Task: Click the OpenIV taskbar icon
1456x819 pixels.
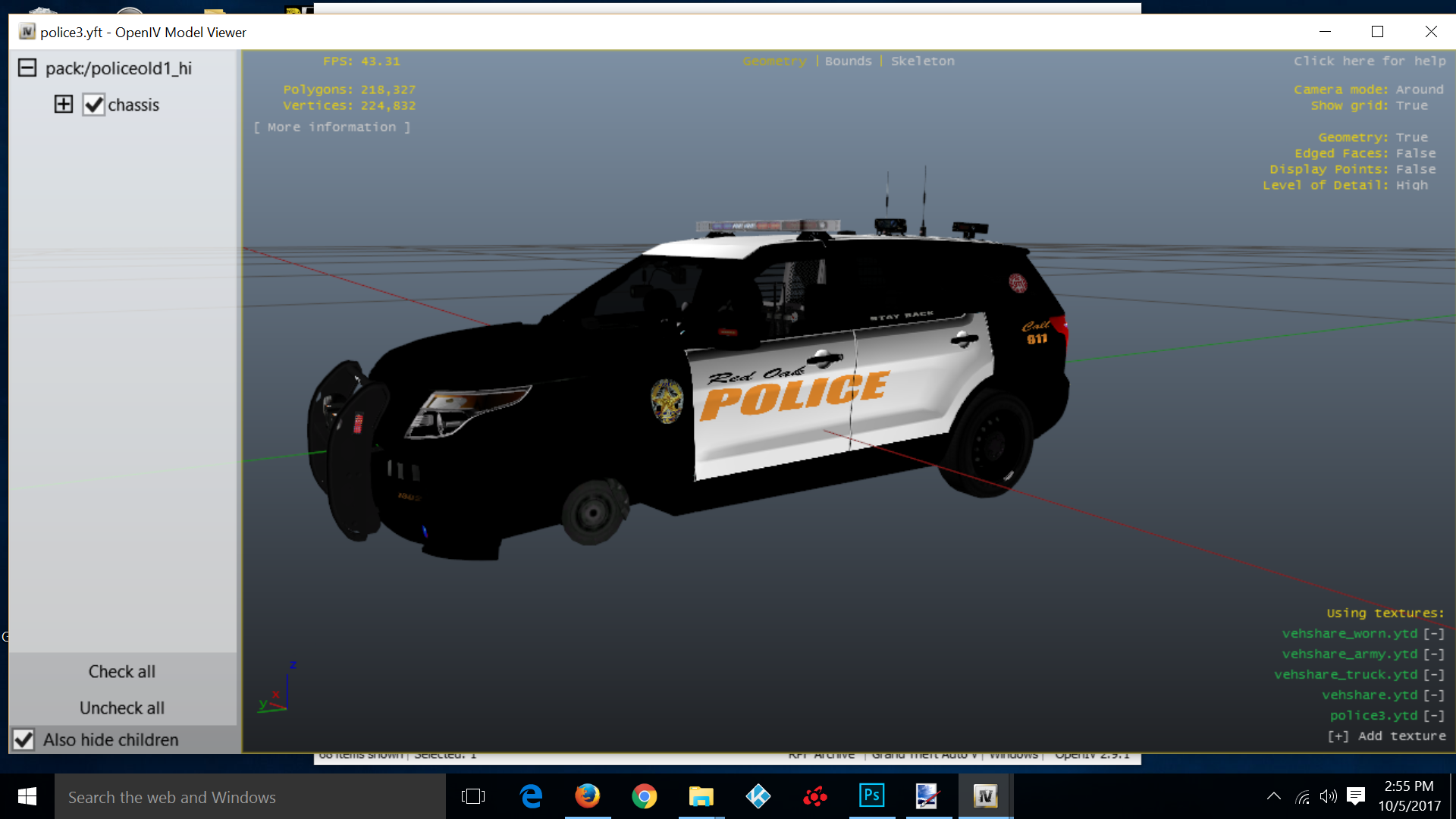Action: pos(985,796)
